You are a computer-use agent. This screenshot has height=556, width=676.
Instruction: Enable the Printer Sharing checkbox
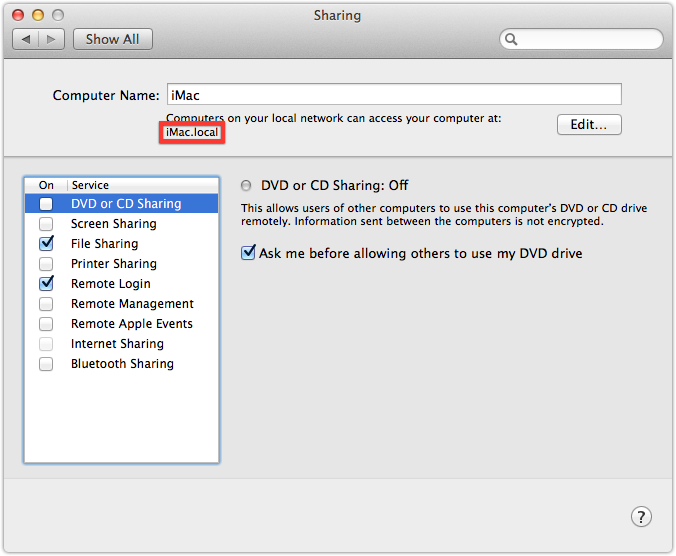(46, 264)
